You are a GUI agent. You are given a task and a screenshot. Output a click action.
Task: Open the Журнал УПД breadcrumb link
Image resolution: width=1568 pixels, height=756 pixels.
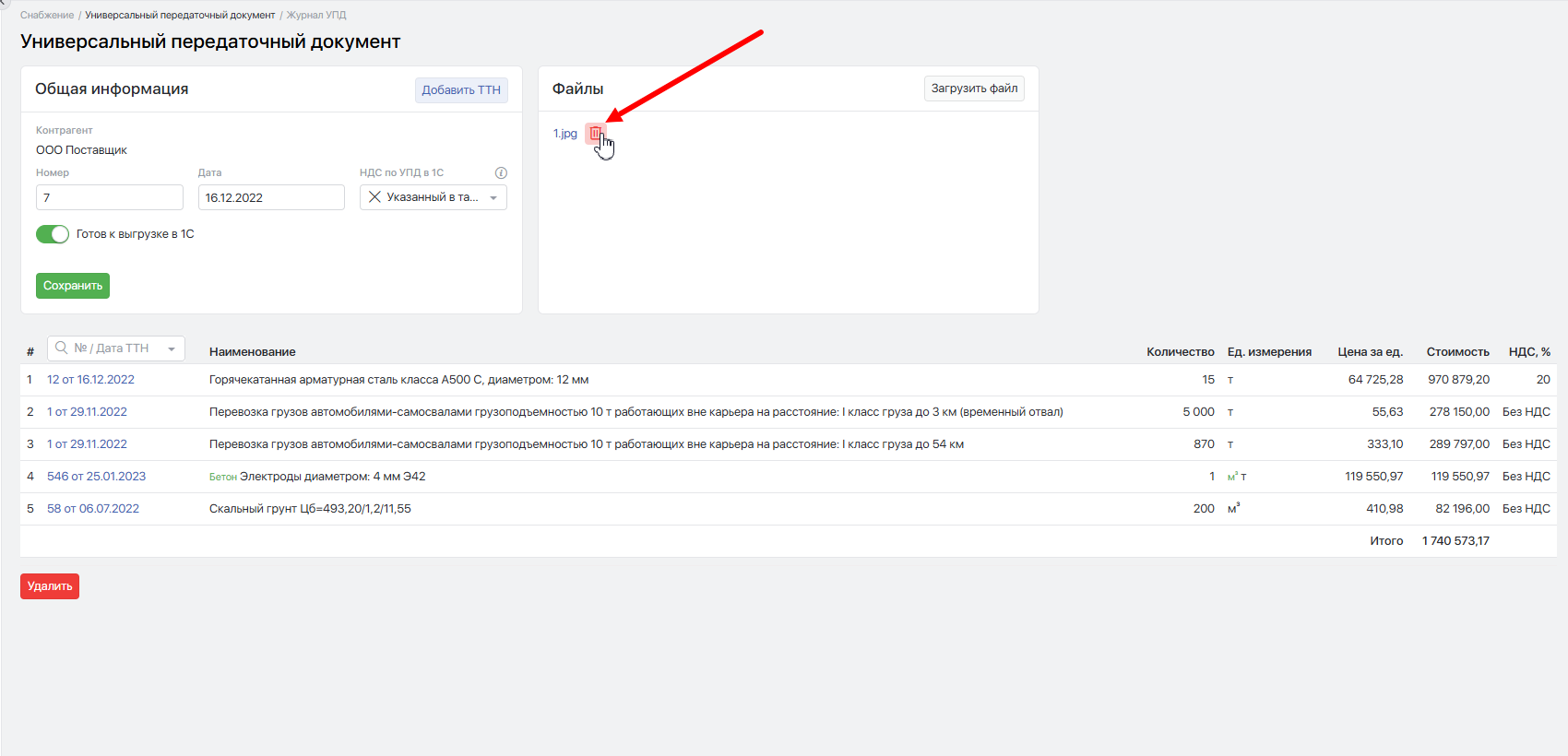(316, 15)
